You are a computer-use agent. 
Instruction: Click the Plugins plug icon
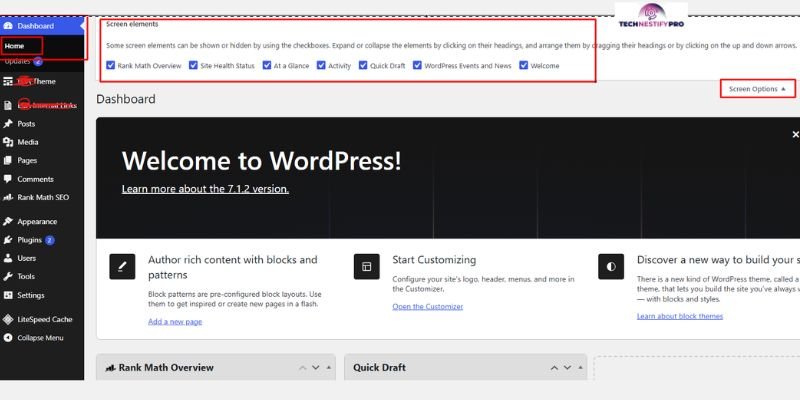8,240
